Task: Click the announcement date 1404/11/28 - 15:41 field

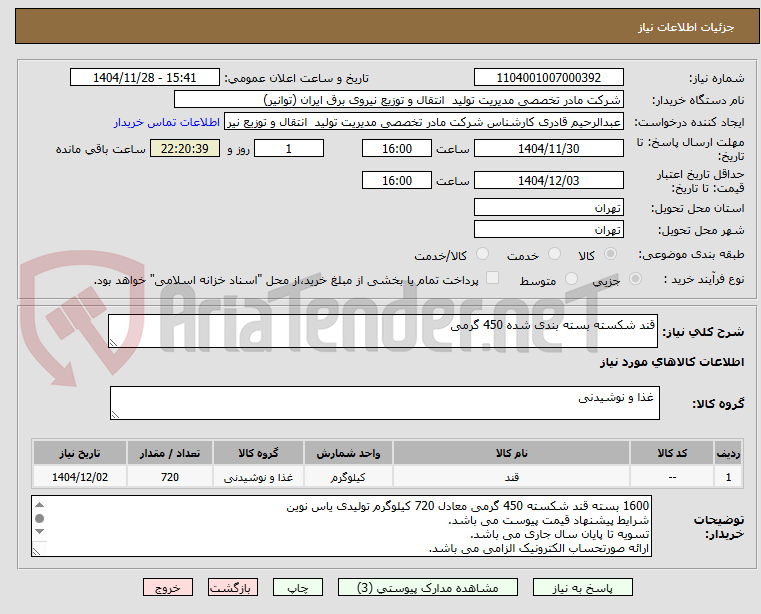Action: tap(145, 78)
